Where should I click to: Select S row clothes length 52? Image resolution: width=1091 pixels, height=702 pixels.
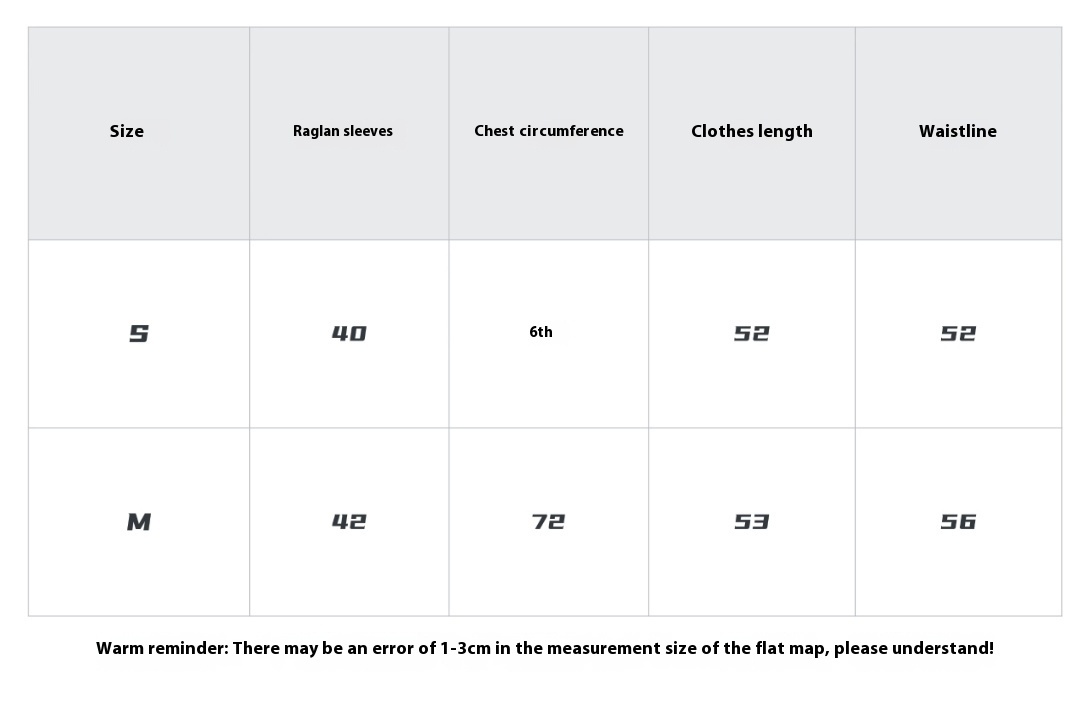(x=751, y=334)
